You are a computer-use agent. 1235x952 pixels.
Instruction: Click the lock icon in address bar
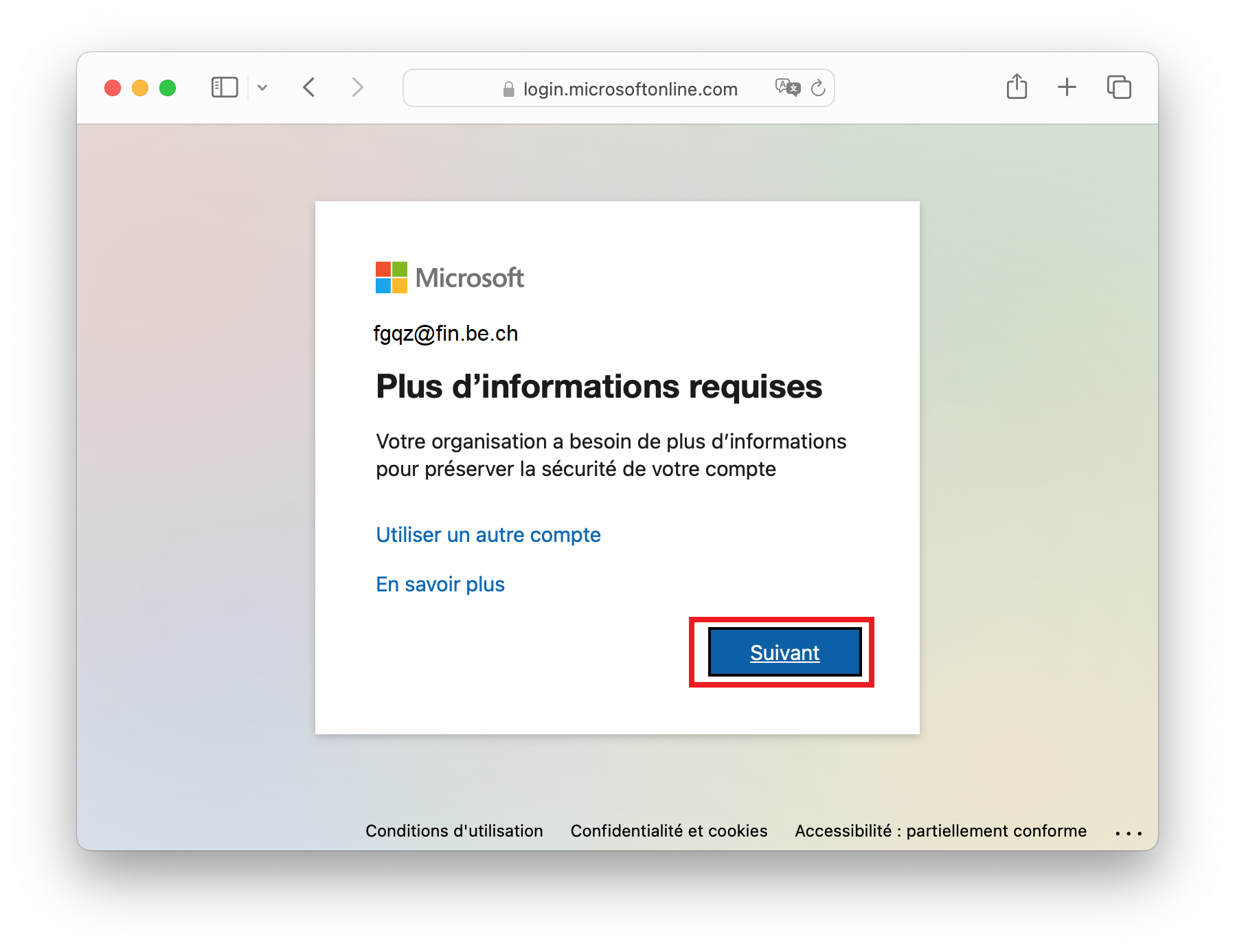click(x=508, y=89)
